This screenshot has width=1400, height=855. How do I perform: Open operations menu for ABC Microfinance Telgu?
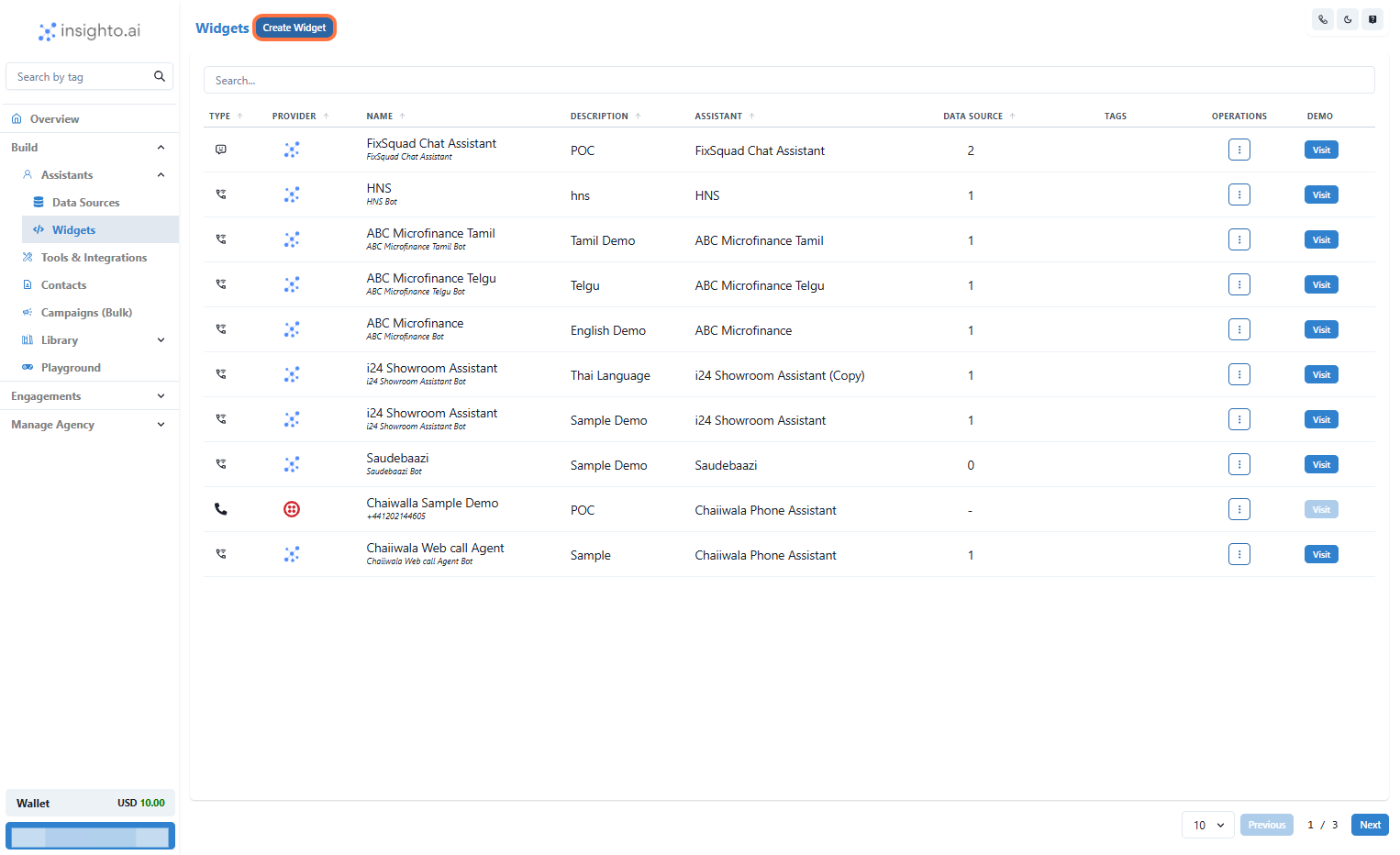(1239, 284)
